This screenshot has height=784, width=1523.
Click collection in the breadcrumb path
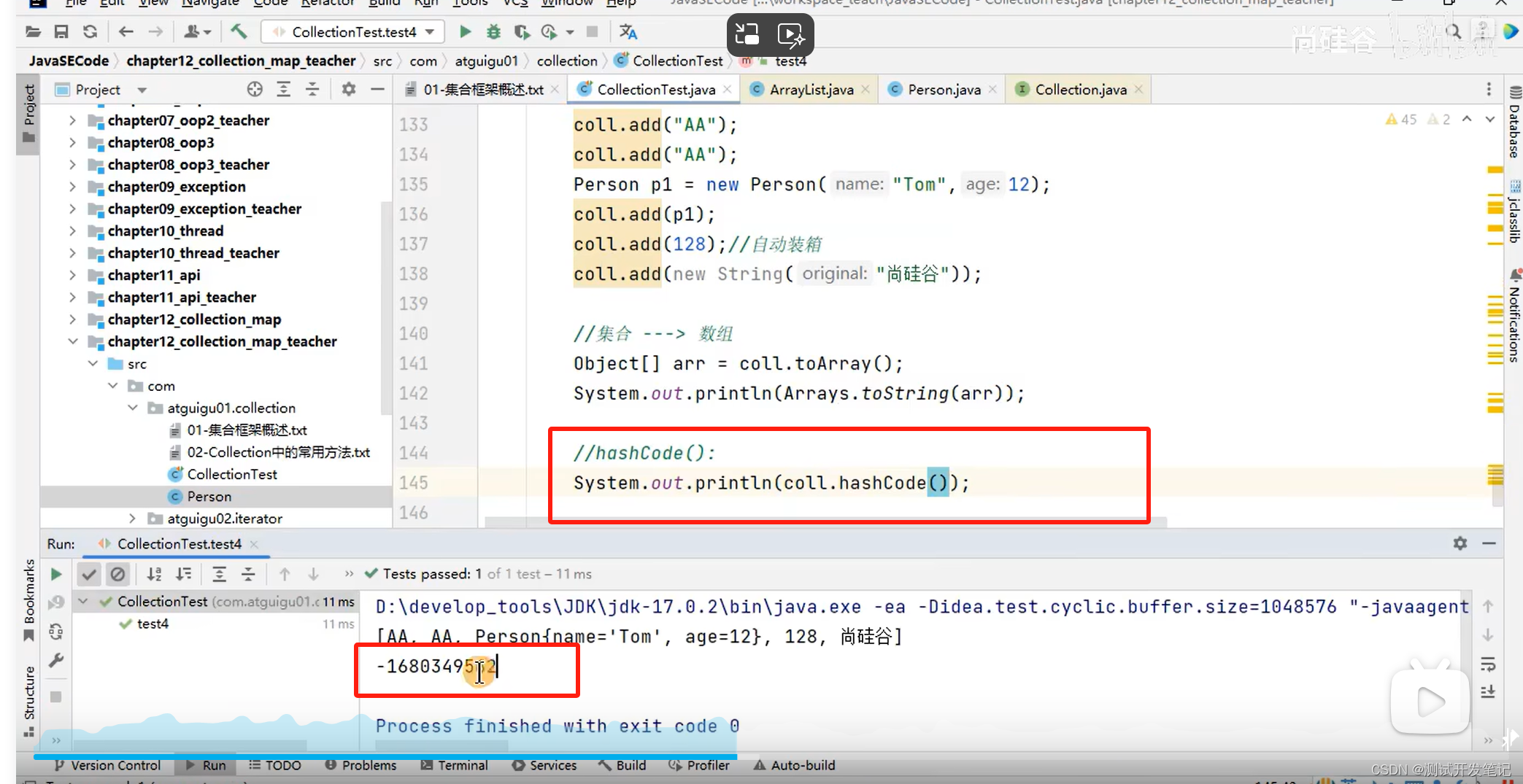567,61
